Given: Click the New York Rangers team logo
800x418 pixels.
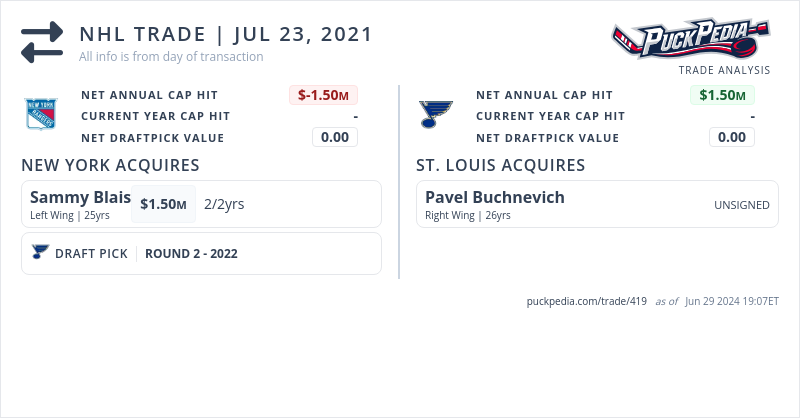Looking at the screenshot, I should (x=43, y=114).
